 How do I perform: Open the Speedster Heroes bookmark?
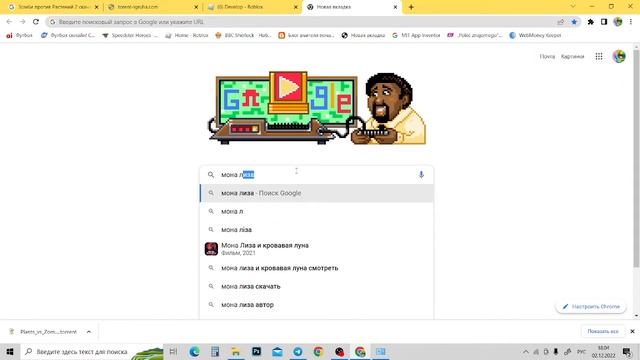pyautogui.click(x=130, y=36)
